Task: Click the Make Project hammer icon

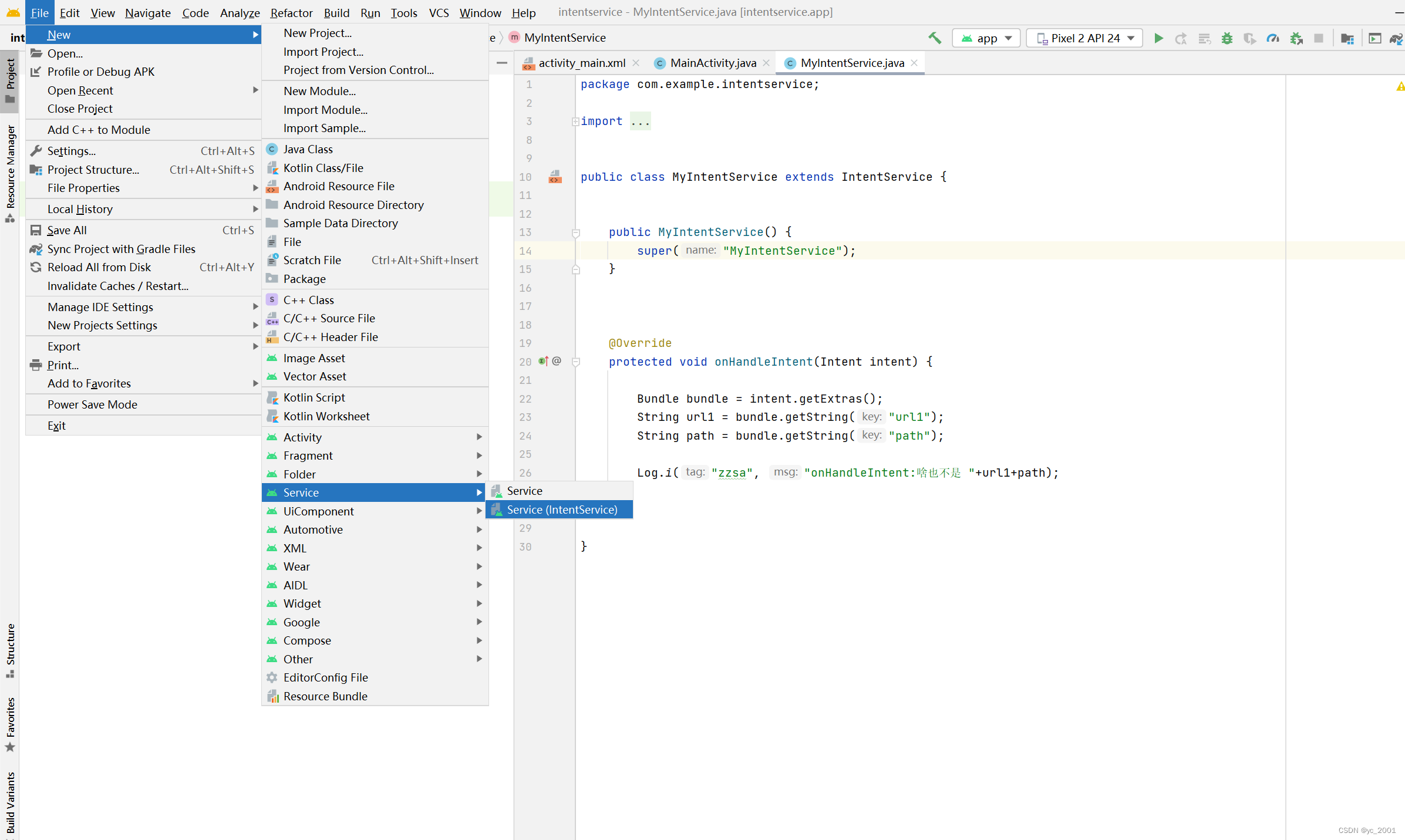Action: click(x=934, y=38)
